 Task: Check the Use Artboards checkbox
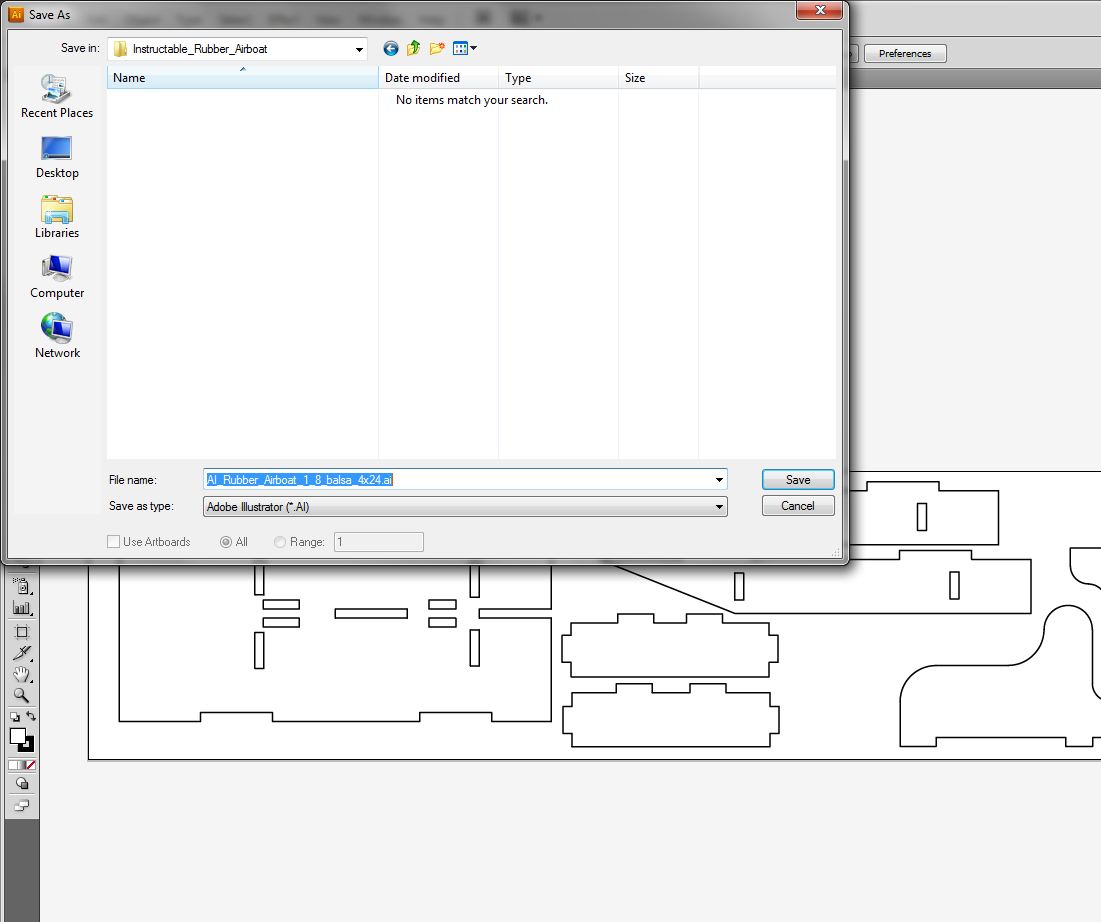(x=113, y=541)
